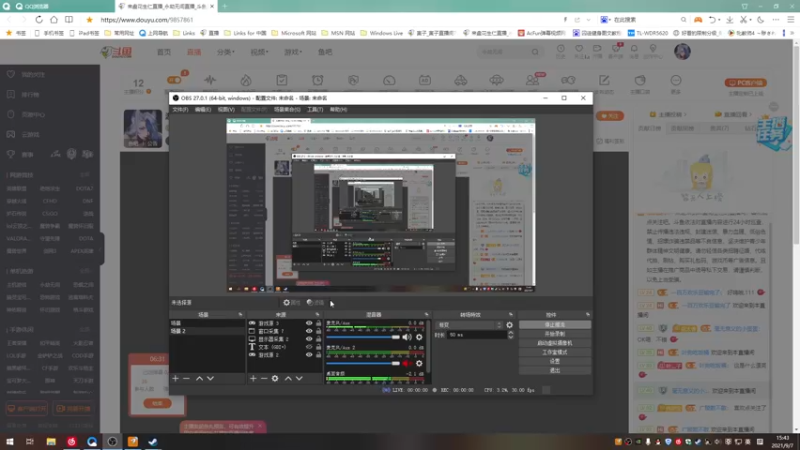This screenshot has width=800, height=450.
Task: Toggle lock on 游戏源 3 source
Action: [x=318, y=323]
